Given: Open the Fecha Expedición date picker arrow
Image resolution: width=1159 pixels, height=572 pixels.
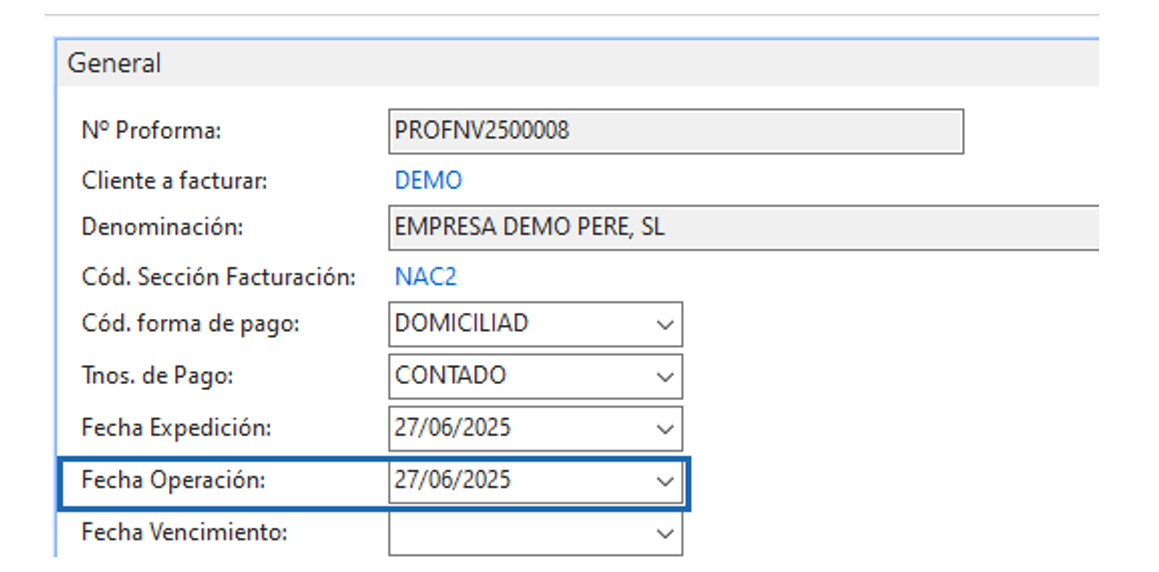Looking at the screenshot, I should coord(664,429).
